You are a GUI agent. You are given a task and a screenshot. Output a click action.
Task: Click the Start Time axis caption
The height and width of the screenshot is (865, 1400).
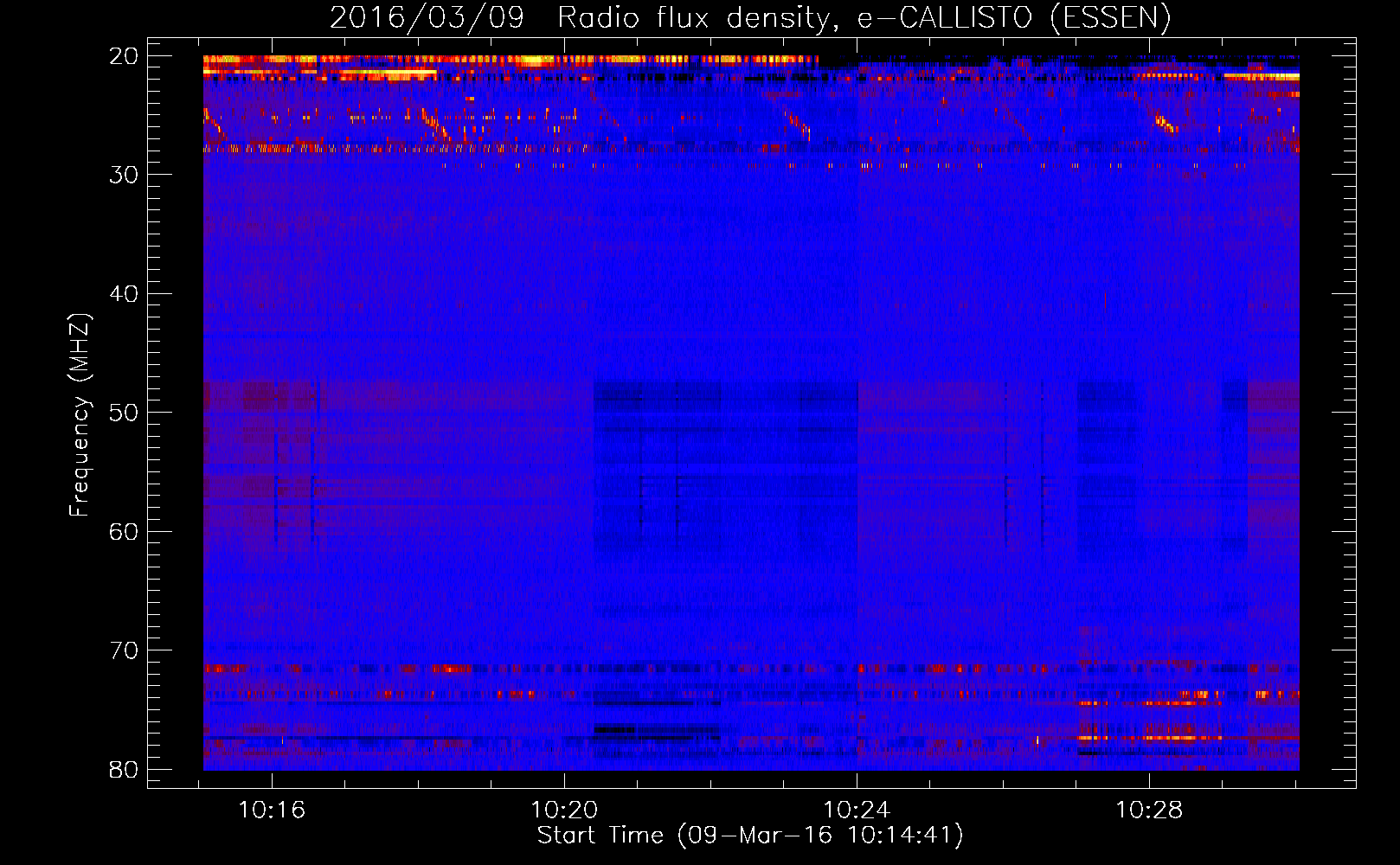750,836
